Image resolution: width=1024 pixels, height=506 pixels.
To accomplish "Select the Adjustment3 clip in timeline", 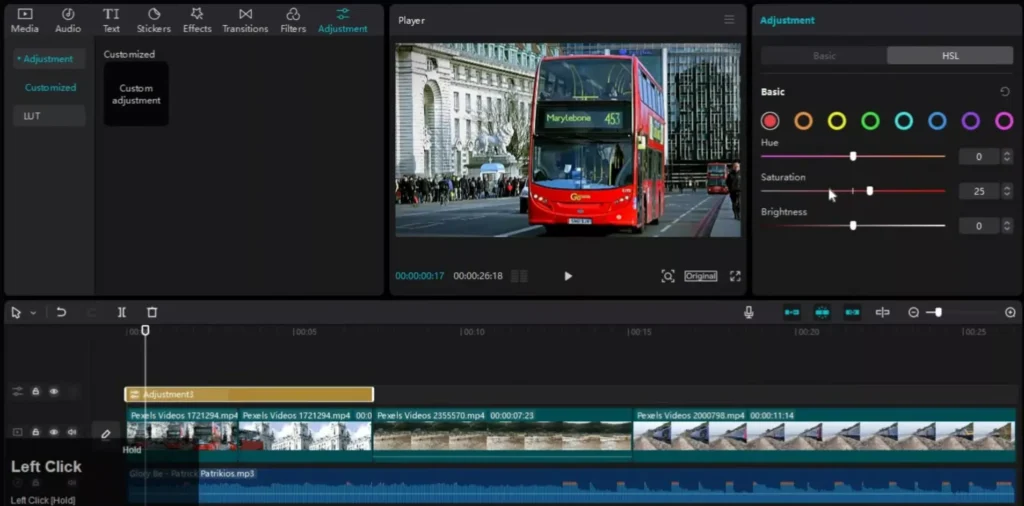I will 249,394.
